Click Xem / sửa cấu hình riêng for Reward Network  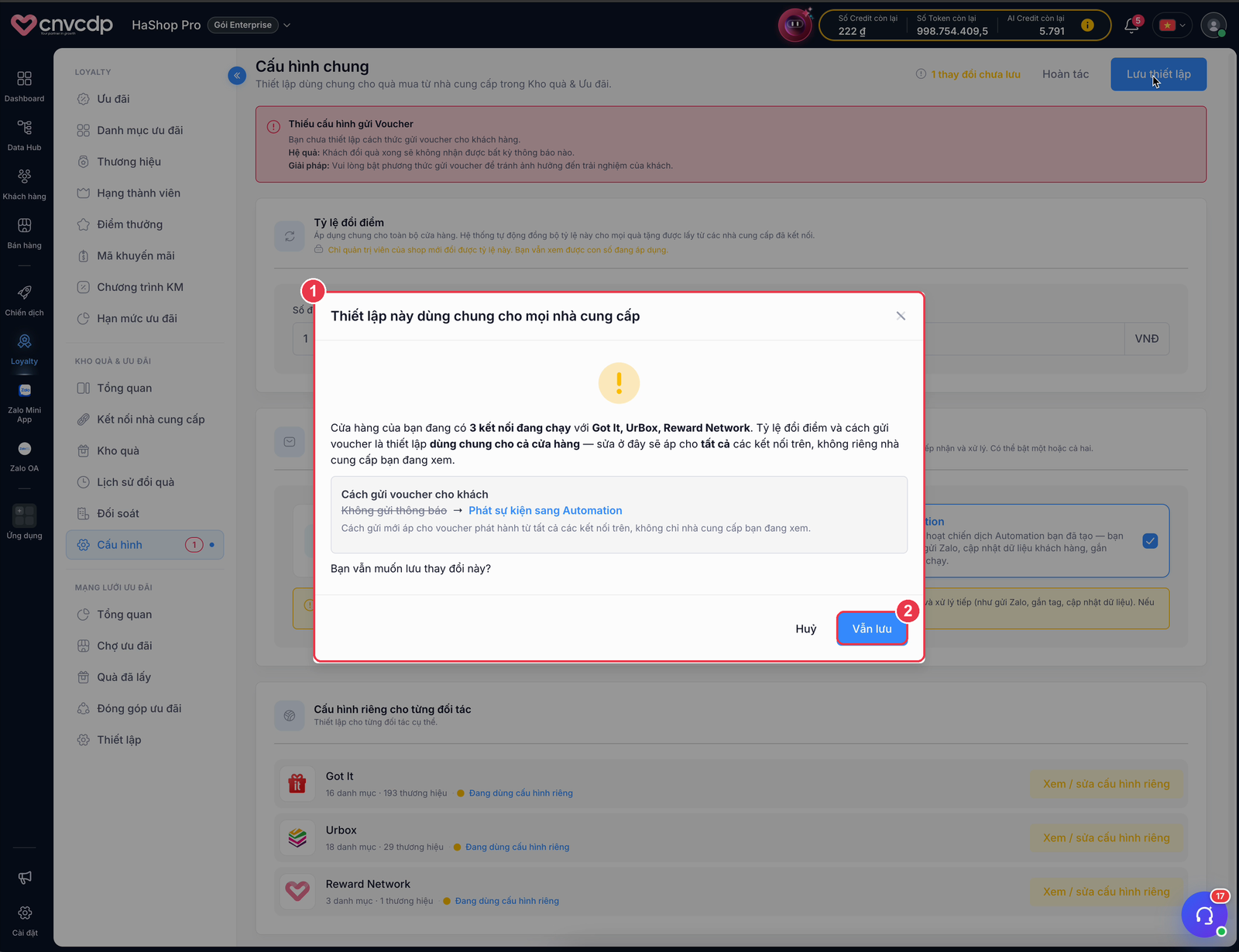tap(1106, 892)
